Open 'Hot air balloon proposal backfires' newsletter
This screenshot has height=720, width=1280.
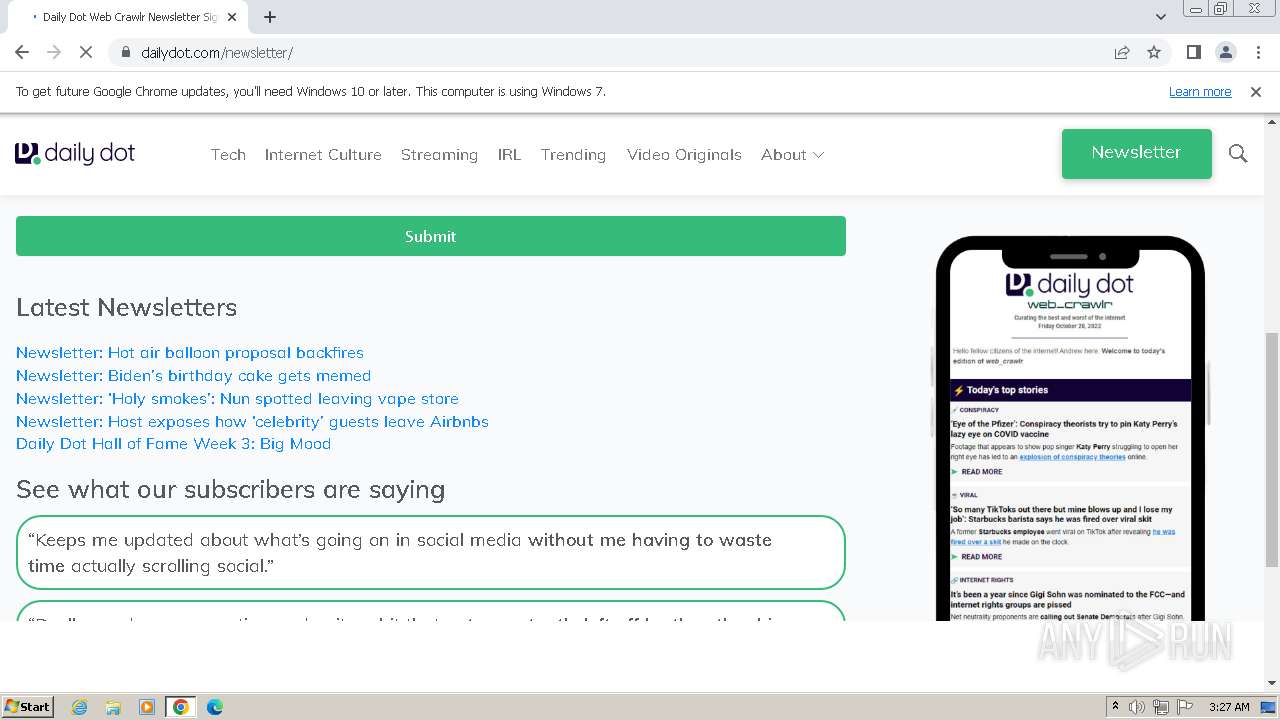190,352
